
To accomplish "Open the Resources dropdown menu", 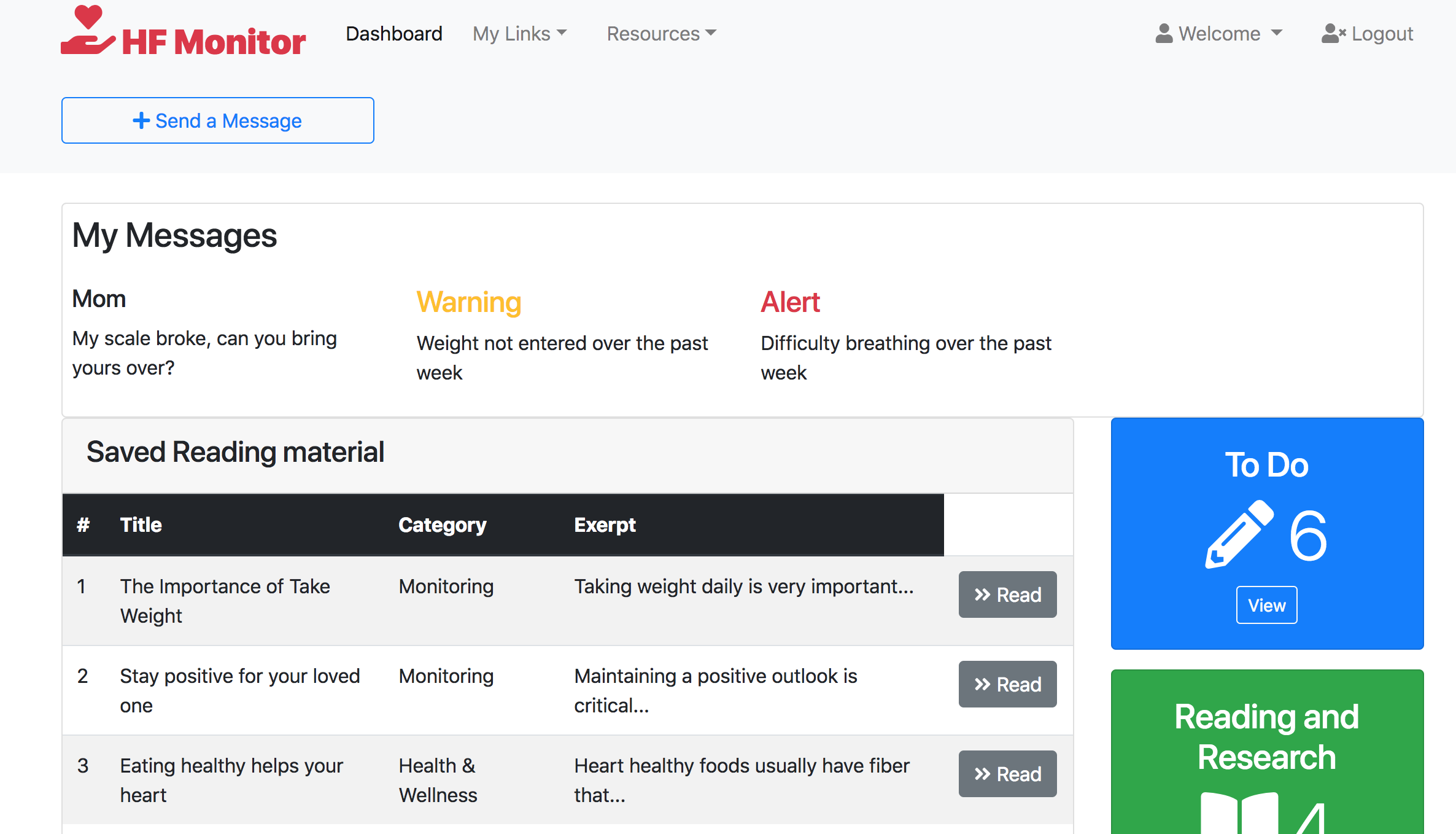I will click(661, 33).
